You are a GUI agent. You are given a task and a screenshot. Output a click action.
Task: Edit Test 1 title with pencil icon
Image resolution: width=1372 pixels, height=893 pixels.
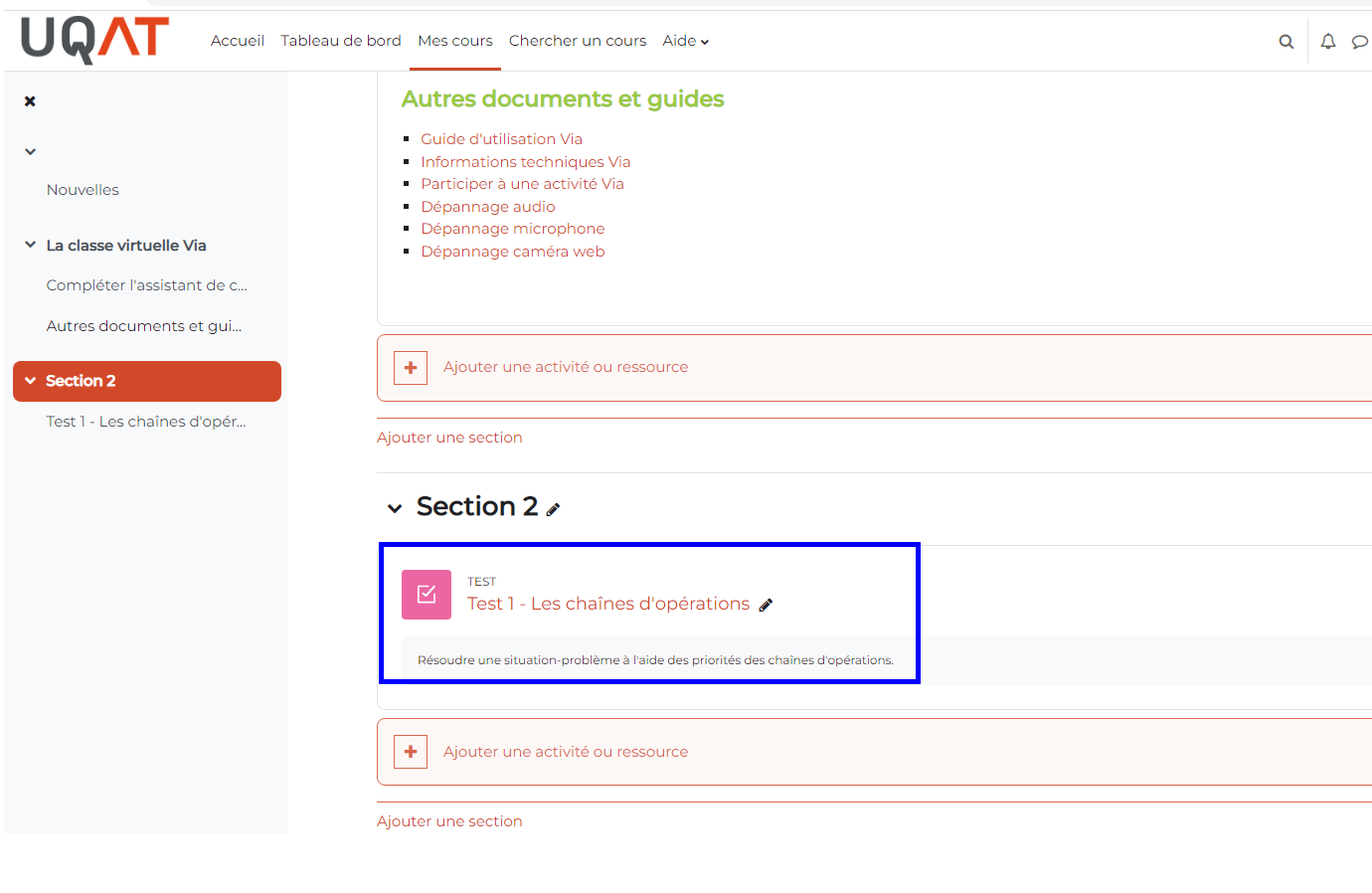pos(766,605)
